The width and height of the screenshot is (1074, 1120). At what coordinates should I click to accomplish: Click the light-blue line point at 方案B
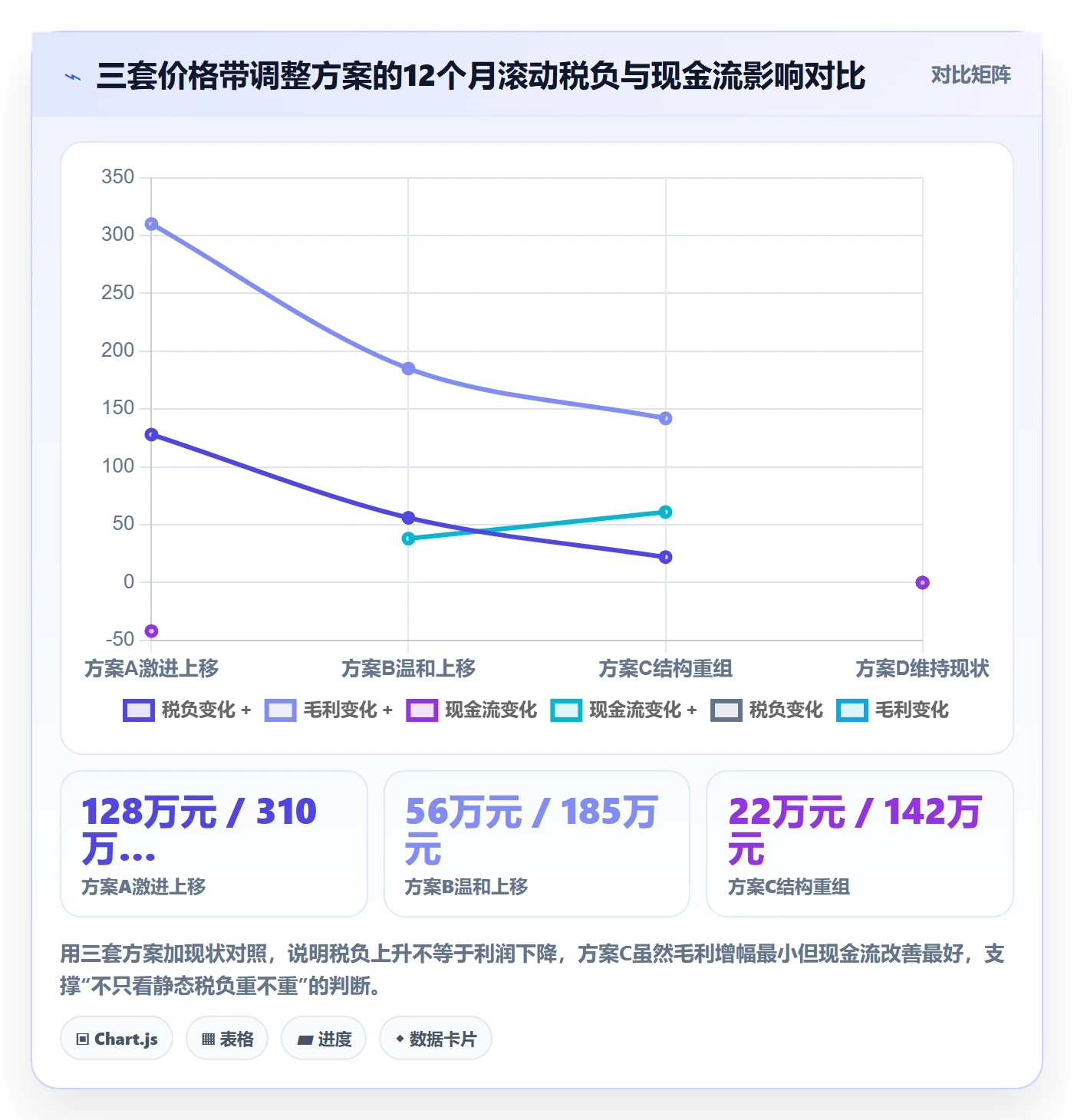coord(408,369)
